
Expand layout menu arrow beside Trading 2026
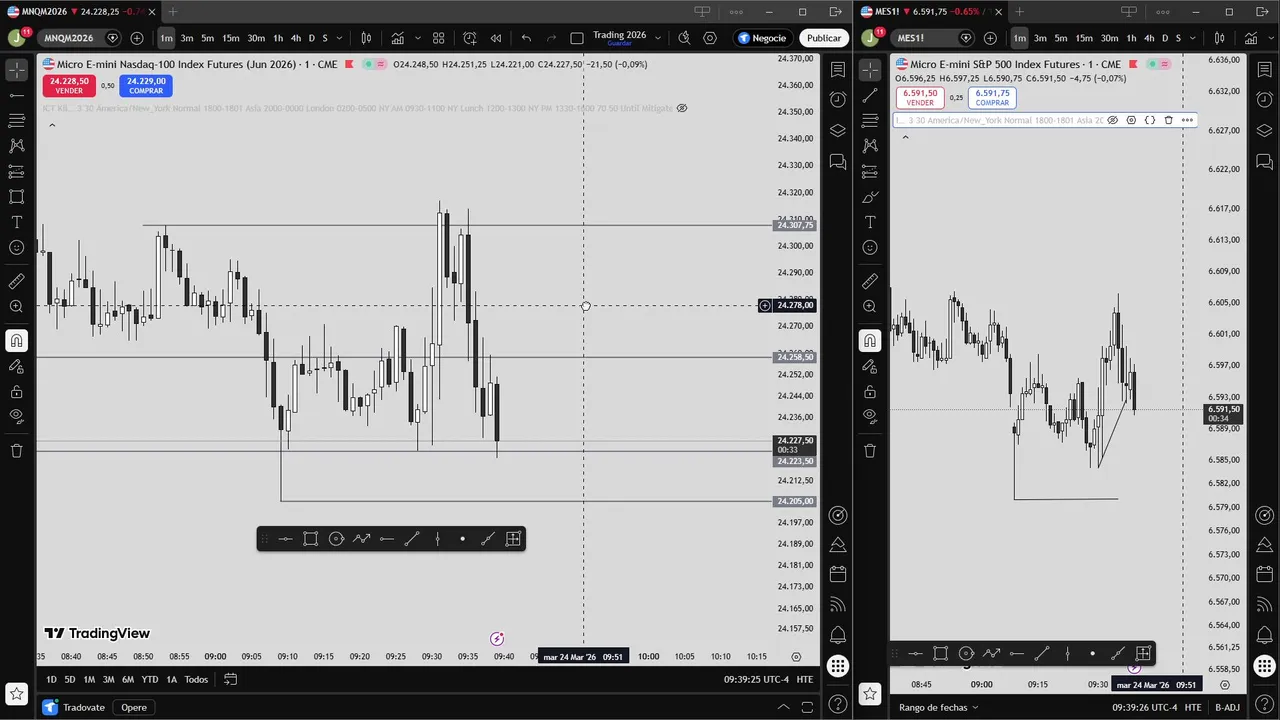pos(657,38)
